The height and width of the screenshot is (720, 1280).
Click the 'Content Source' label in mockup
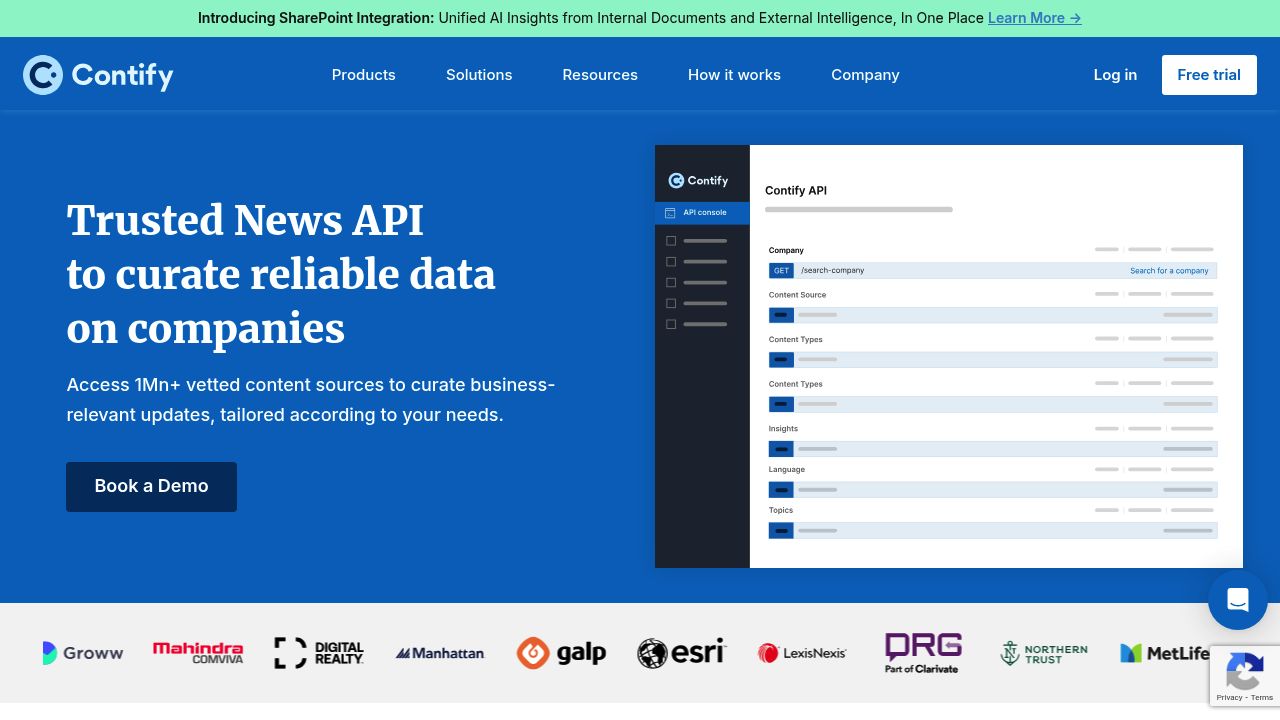[798, 295]
